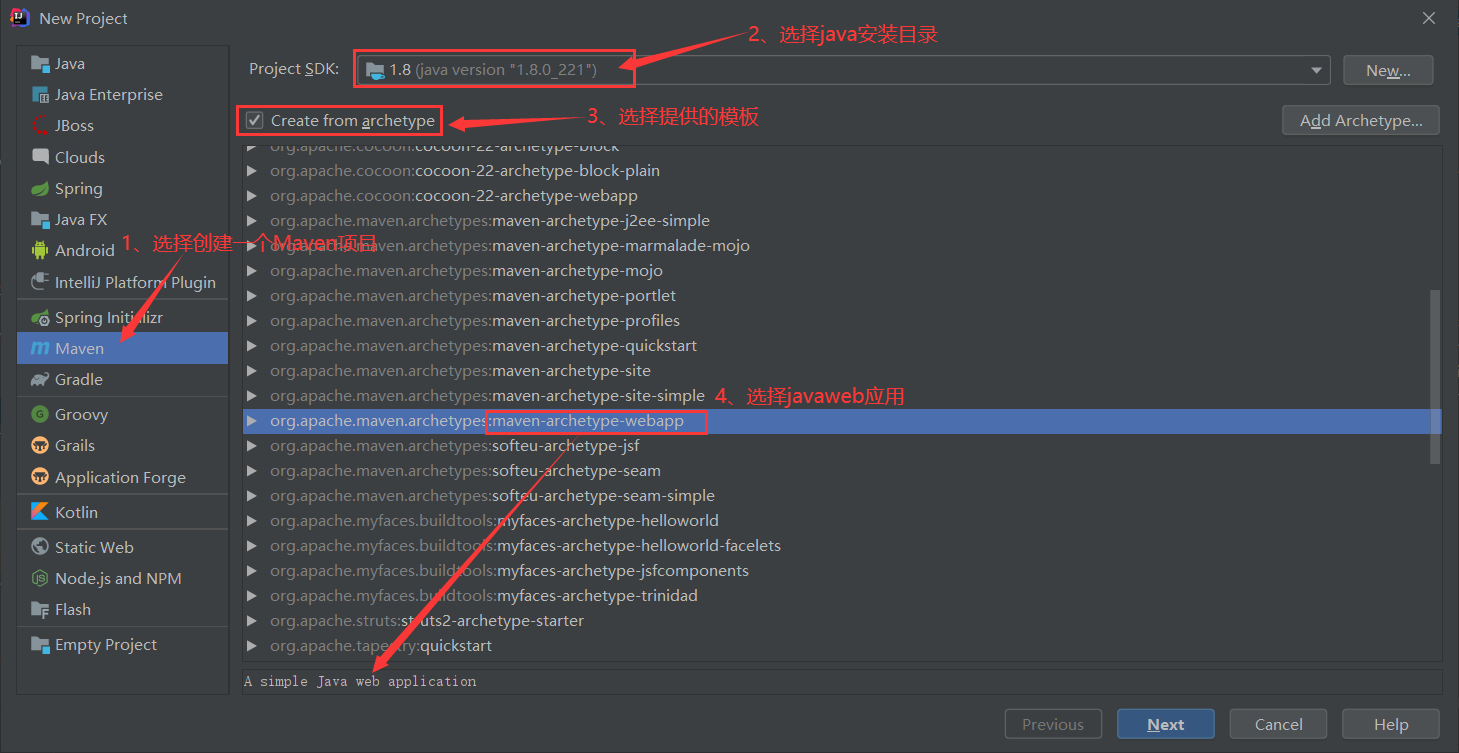1459x753 pixels.
Task: Select Java Enterprise project type
Action: (108, 95)
